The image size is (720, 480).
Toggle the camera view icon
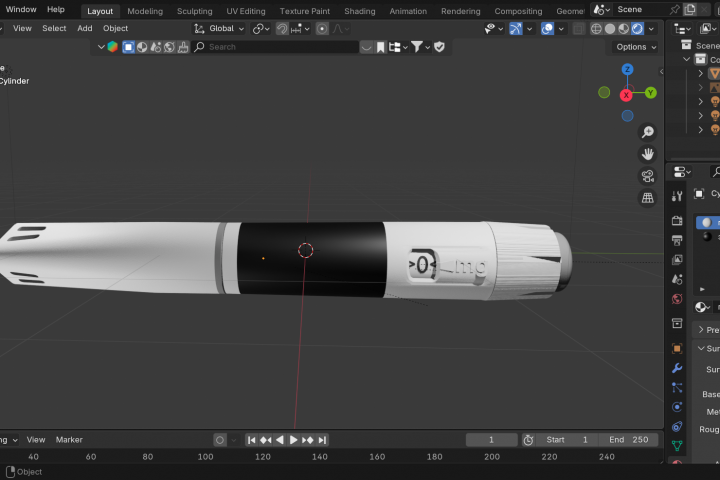[647, 176]
